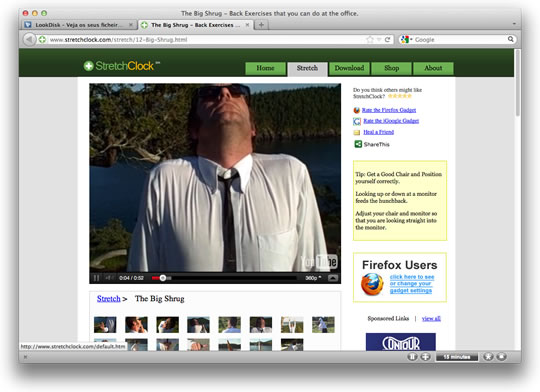Open the Rate the iGoogle Gadget link
Image resolution: width=540 pixels, height=392 pixels.
pos(391,121)
